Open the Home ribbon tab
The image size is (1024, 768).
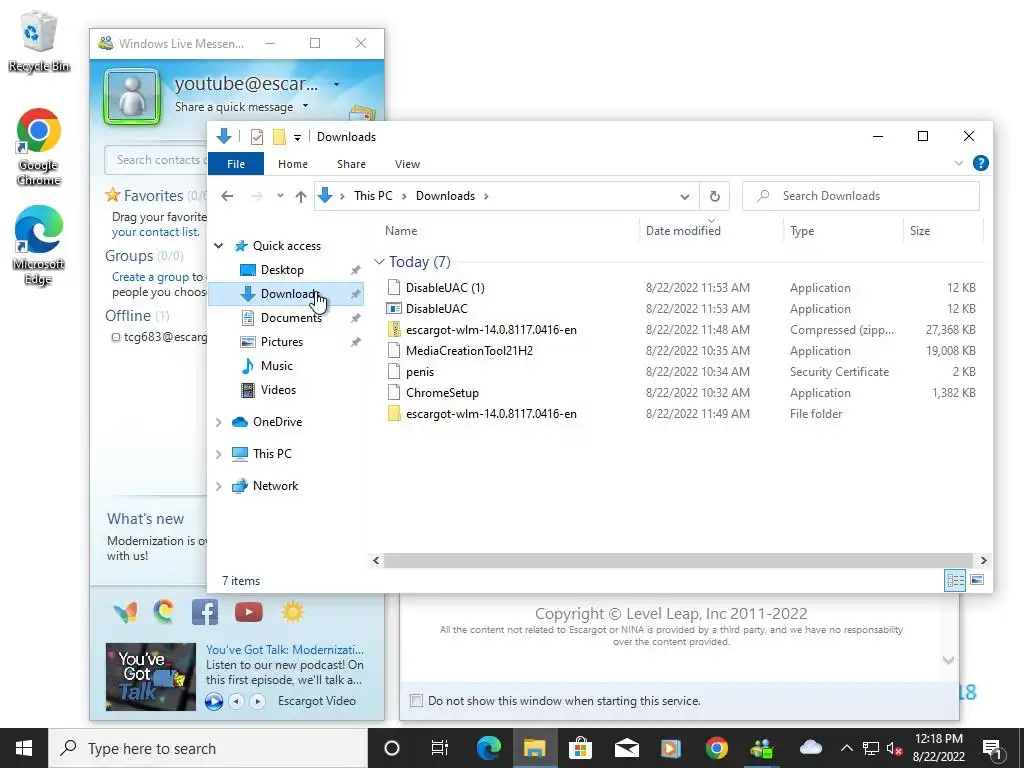293,164
